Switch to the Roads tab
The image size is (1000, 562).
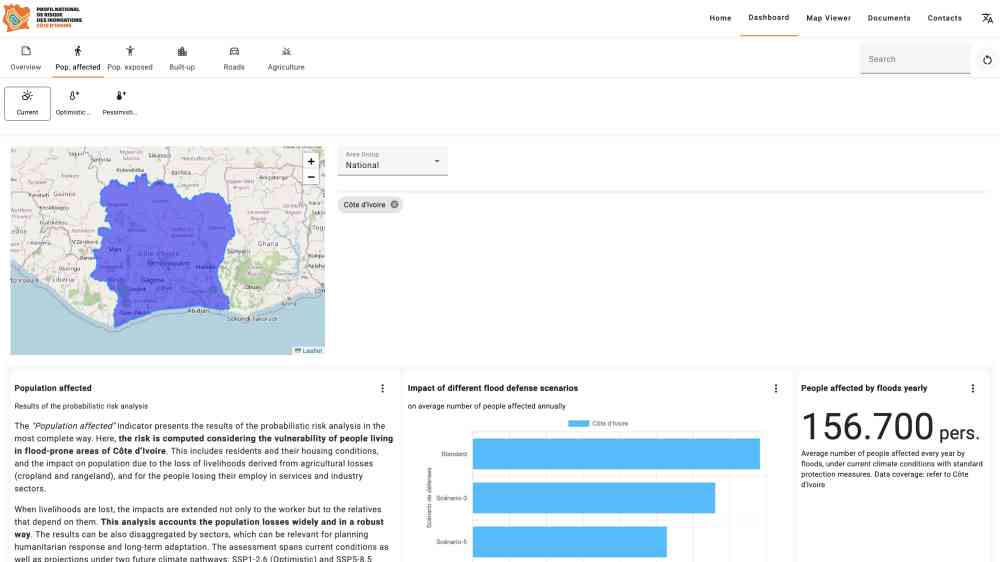click(234, 58)
